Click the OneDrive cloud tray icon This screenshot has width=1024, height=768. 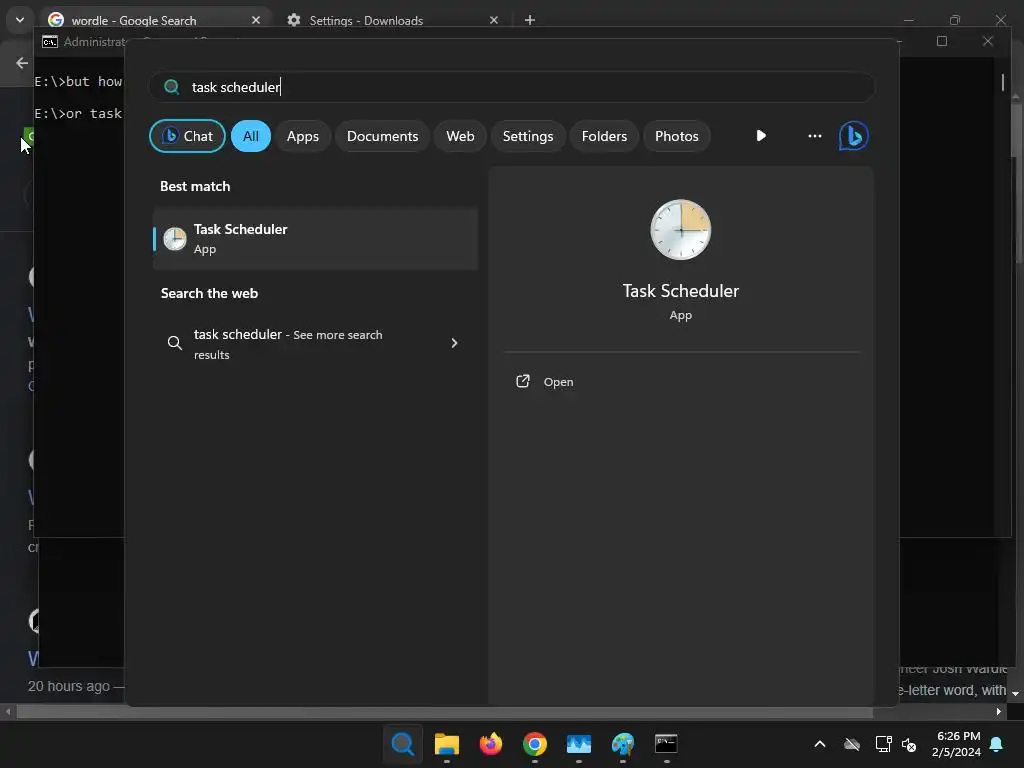(852, 744)
